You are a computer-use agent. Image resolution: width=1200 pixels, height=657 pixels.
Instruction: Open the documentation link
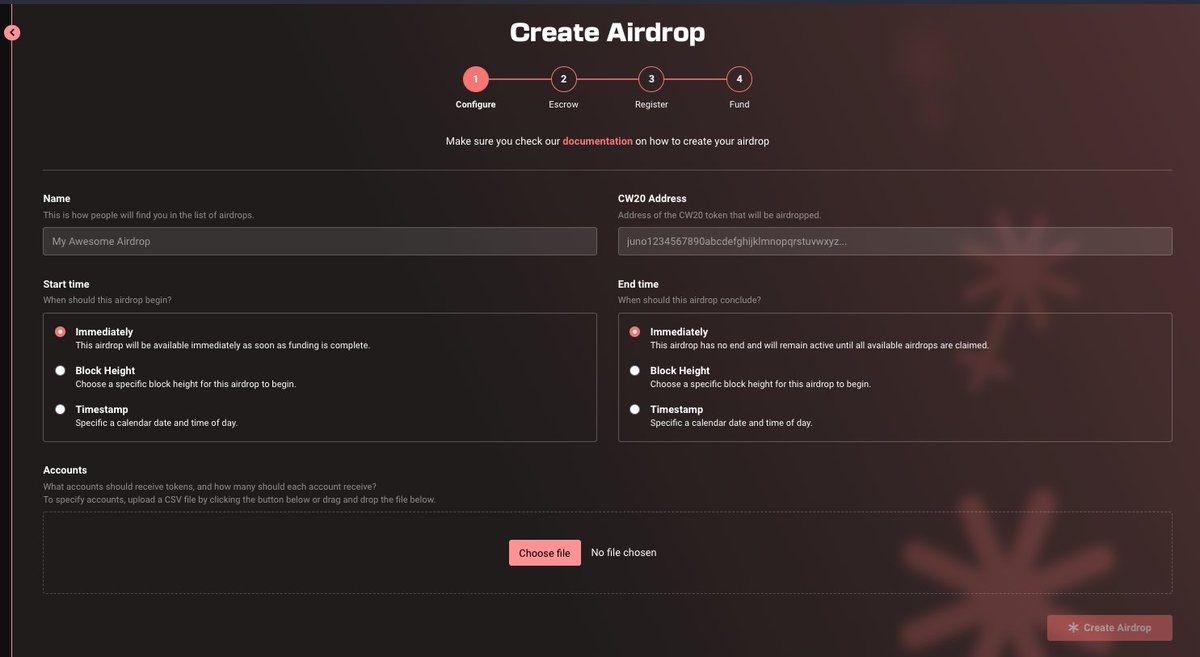(598, 140)
